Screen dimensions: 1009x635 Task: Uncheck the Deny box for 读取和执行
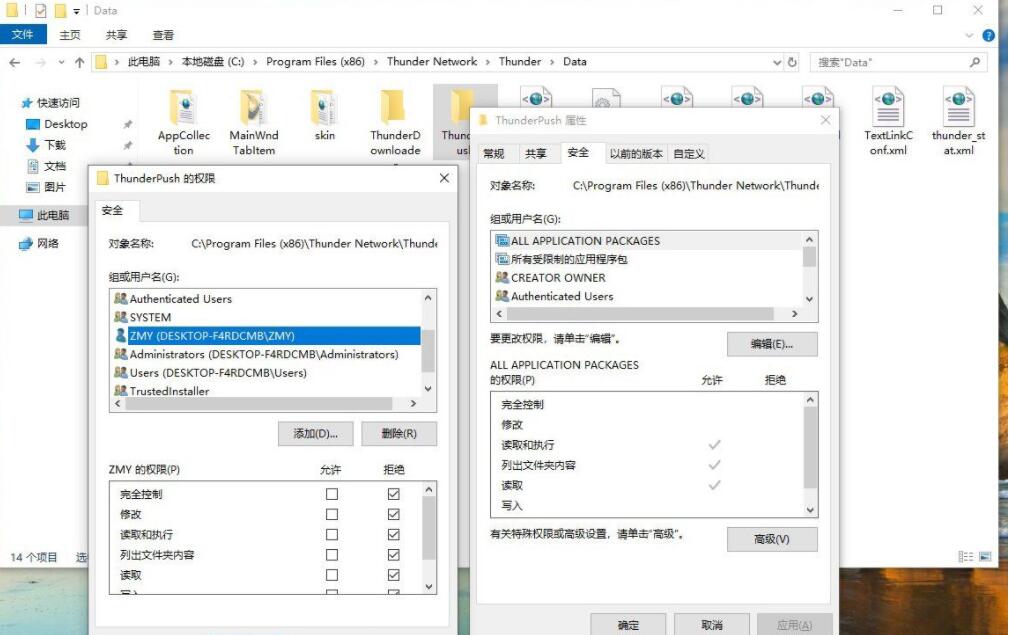pos(394,535)
